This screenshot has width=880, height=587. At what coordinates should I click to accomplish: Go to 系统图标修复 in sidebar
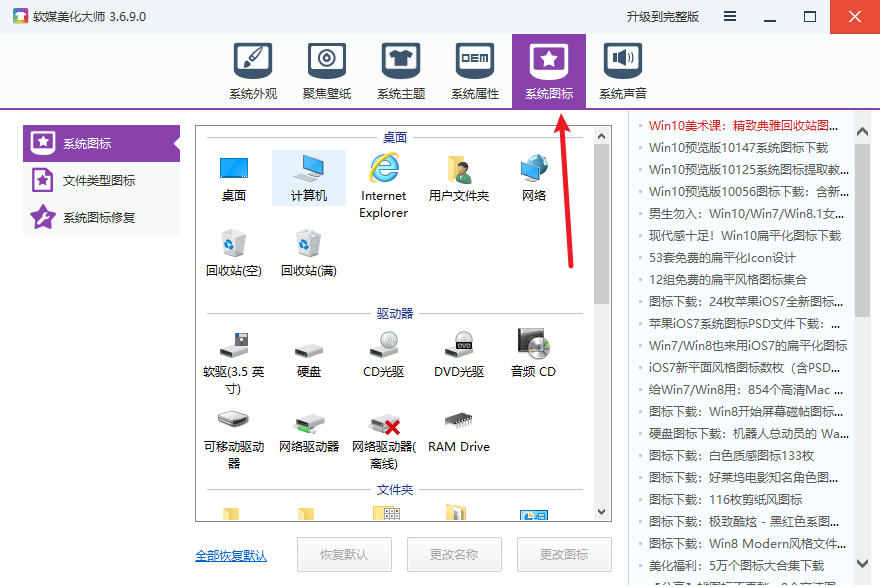pyautogui.click(x=101, y=218)
